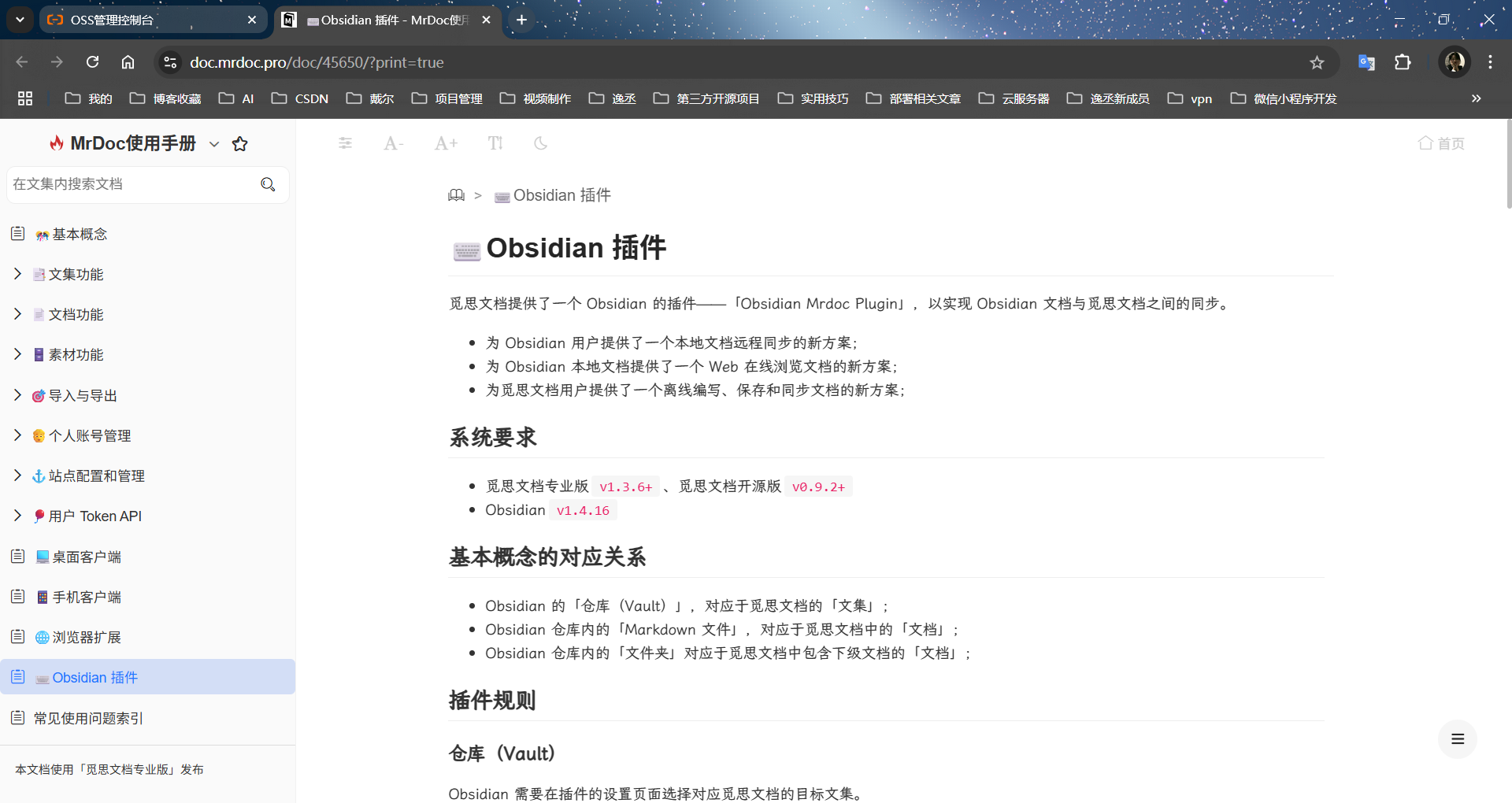Select the Obsidian 插件 sidebar item
This screenshot has height=803, width=1512.
coord(147,677)
